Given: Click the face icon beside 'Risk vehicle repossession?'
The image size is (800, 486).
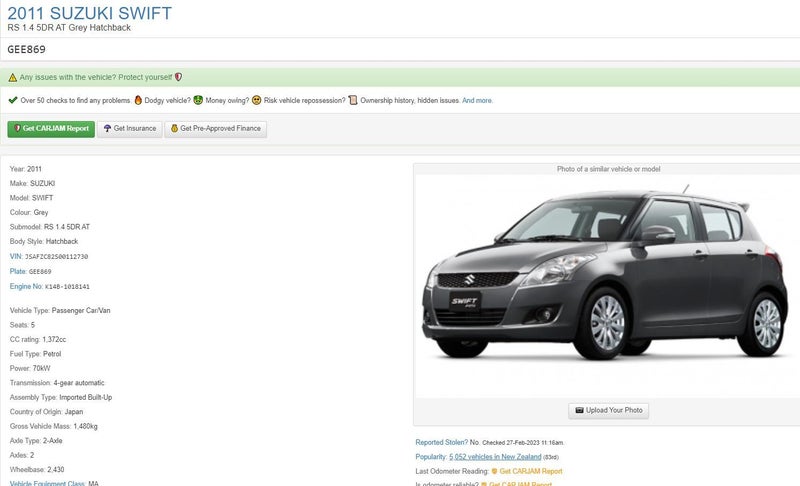Looking at the screenshot, I should pos(257,100).
